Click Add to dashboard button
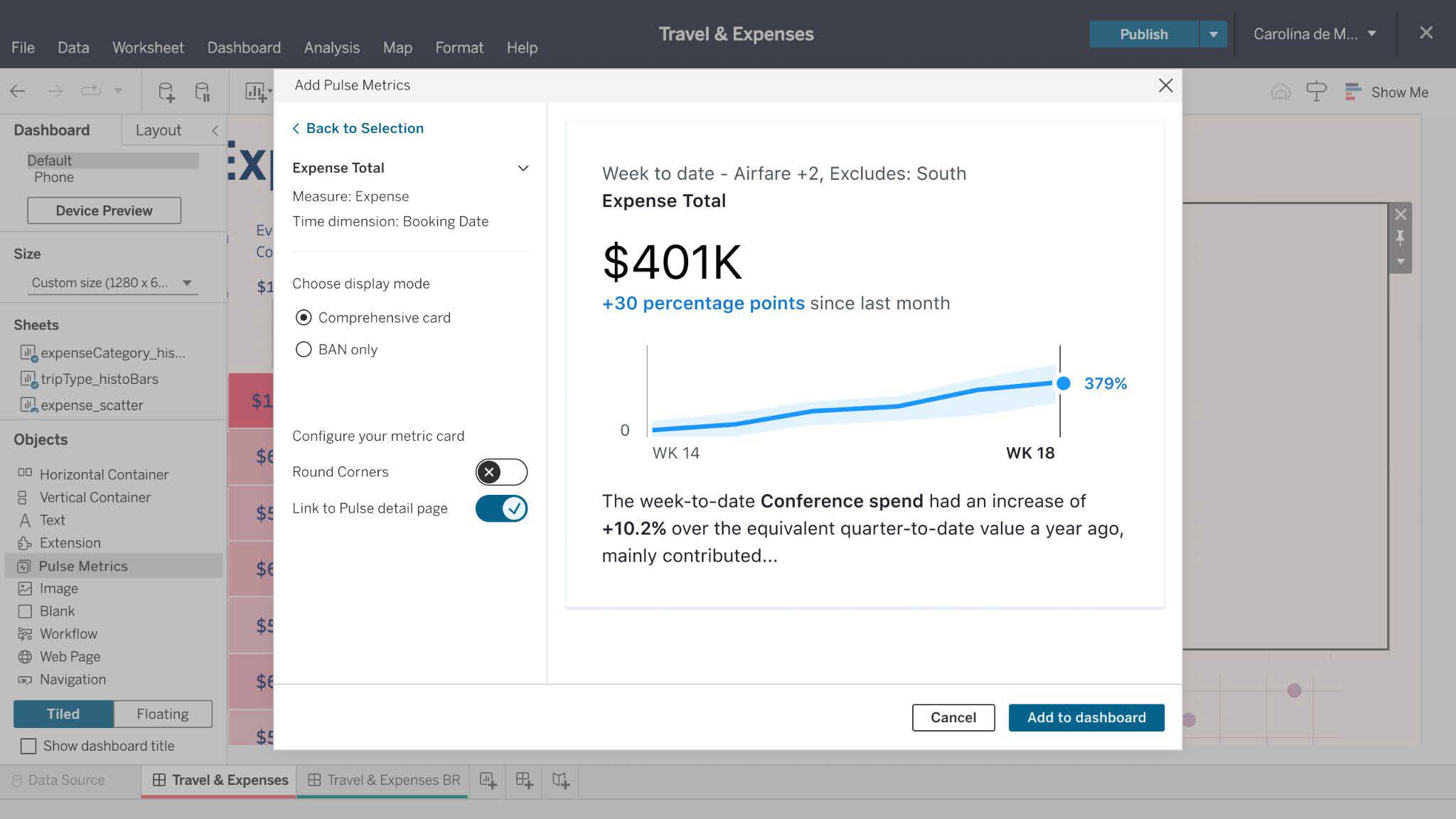 pyautogui.click(x=1086, y=717)
